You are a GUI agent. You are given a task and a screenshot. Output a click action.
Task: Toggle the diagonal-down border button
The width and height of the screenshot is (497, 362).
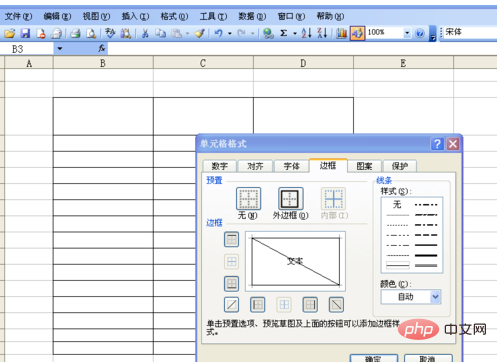336,304
